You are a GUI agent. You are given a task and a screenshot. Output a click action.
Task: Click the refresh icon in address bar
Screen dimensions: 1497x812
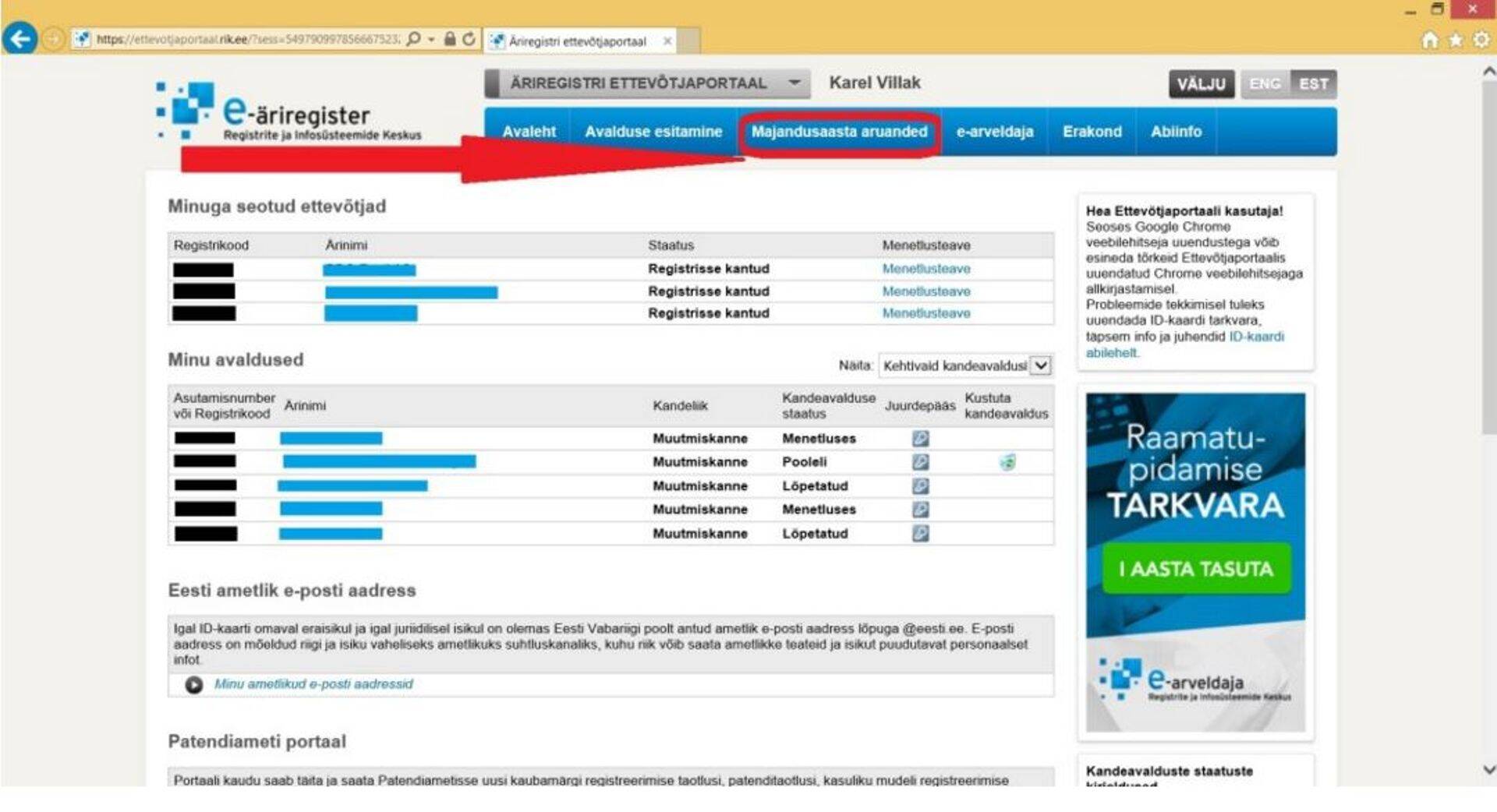pos(469,39)
